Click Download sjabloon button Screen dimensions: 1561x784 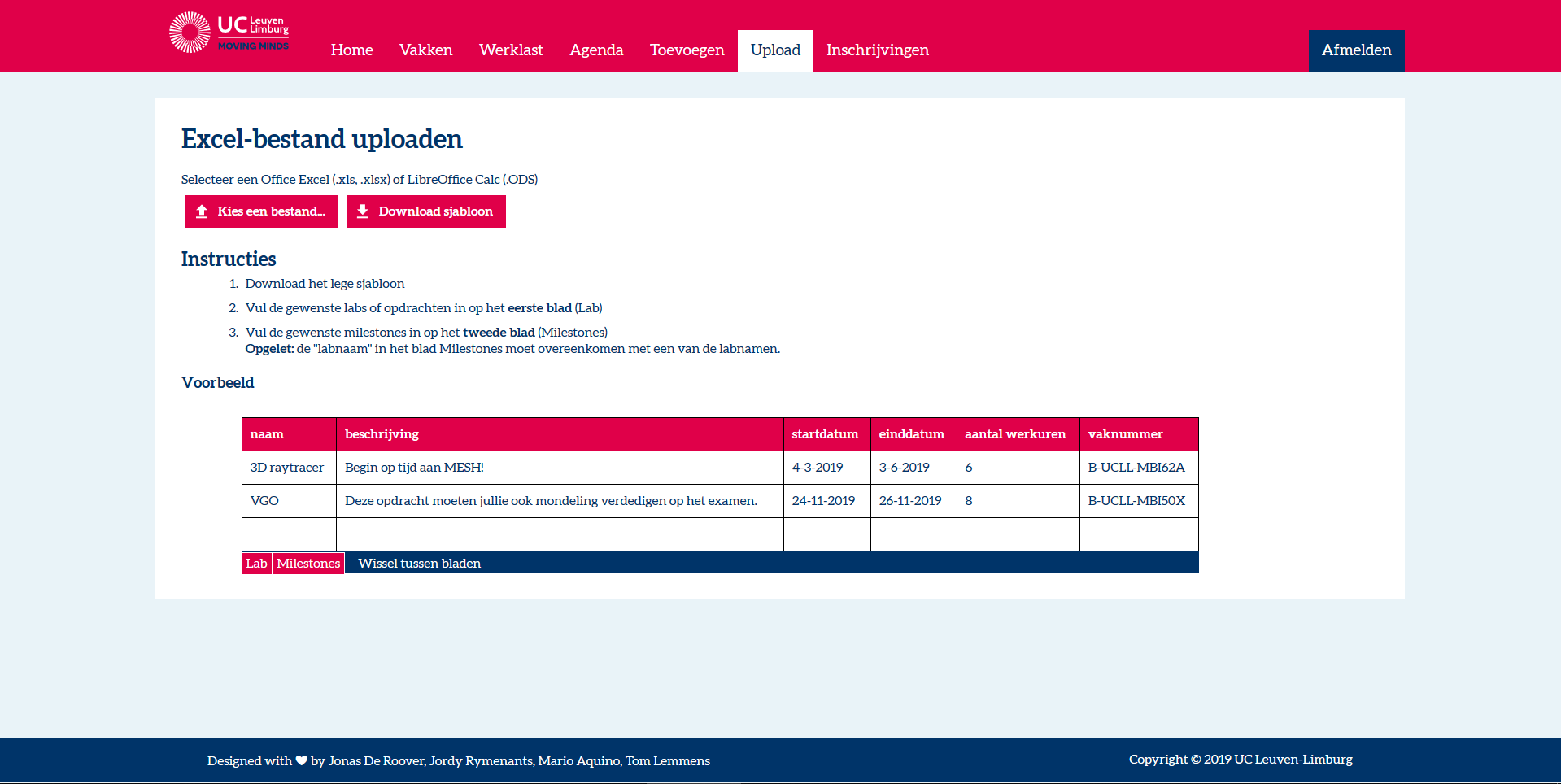pos(426,211)
